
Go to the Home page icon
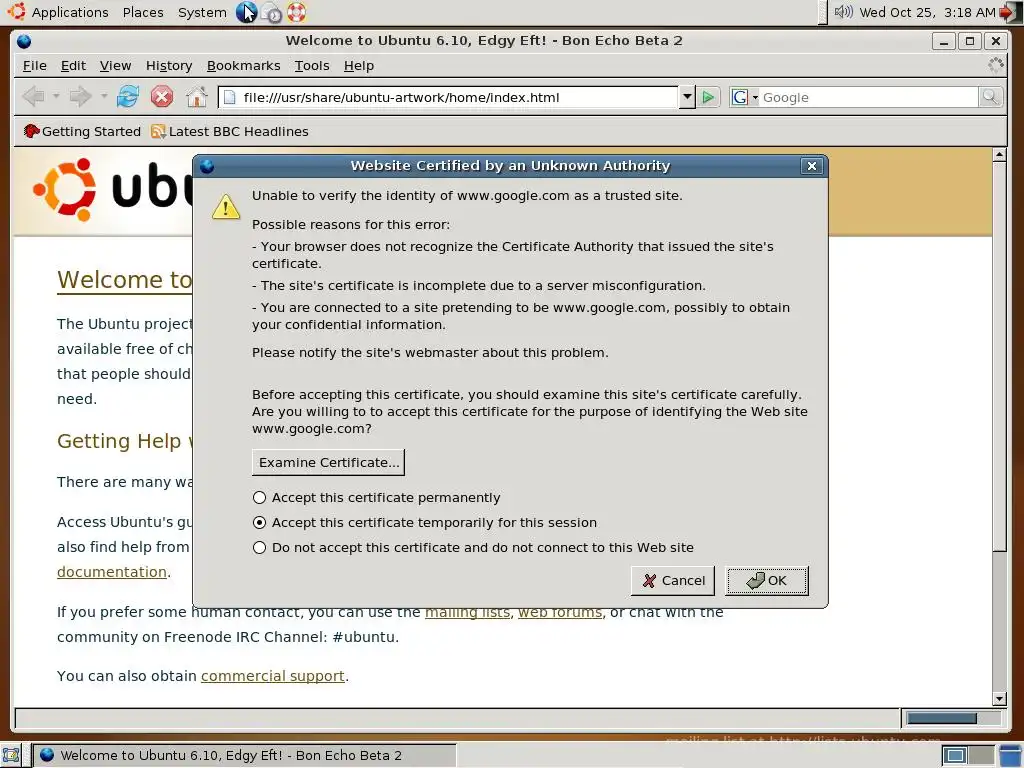click(x=196, y=97)
